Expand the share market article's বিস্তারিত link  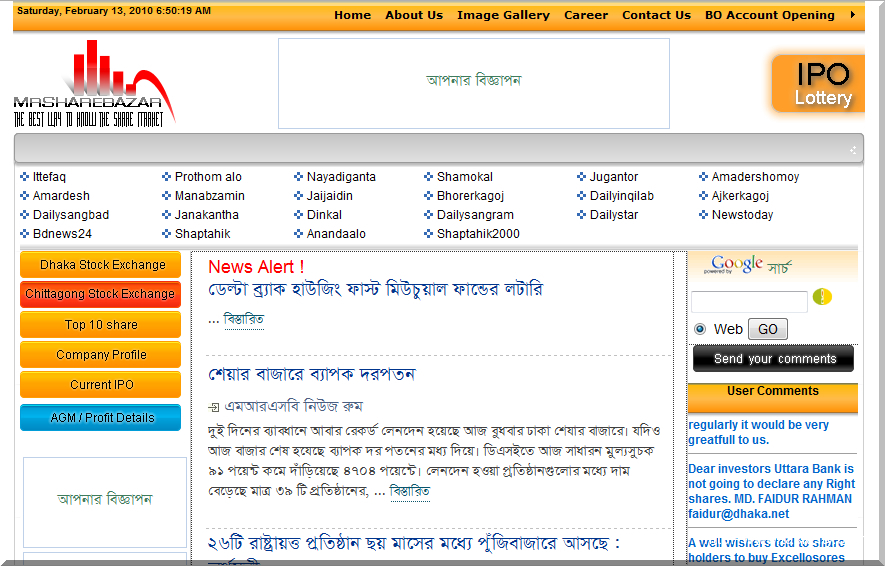point(409,492)
